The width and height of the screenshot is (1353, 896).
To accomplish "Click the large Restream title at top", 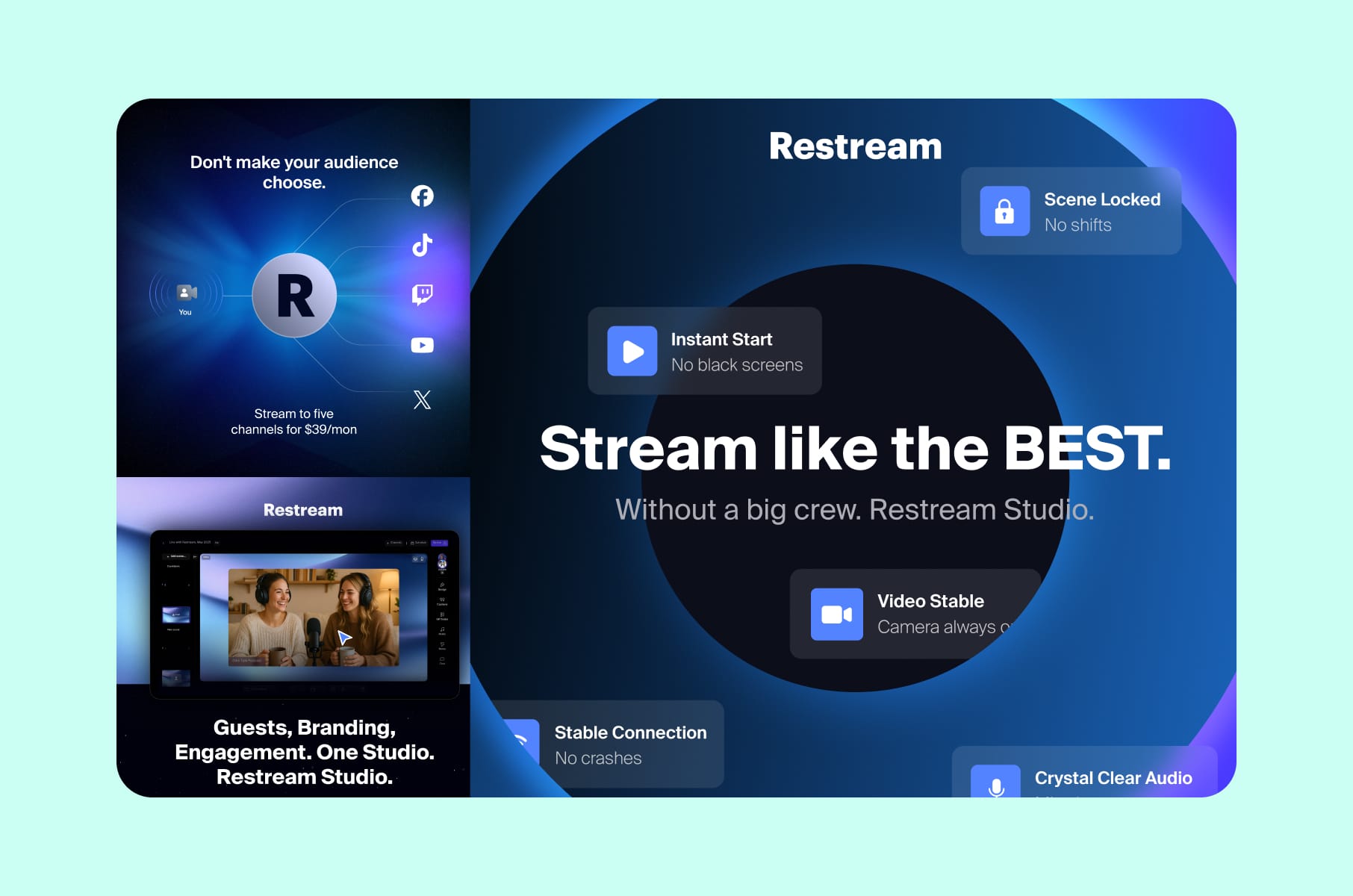I will coord(856,146).
